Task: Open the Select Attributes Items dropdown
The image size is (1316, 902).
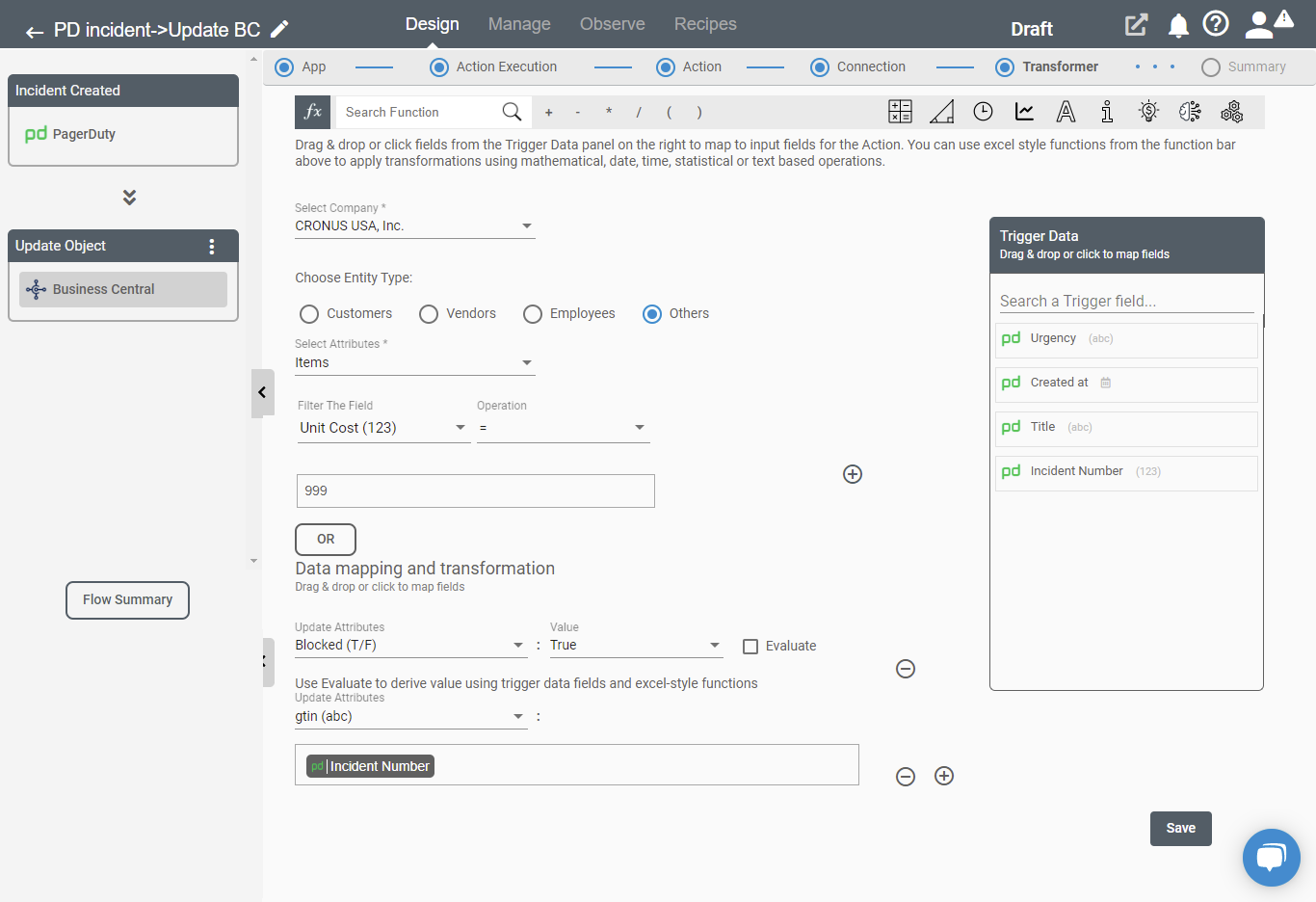Action: tap(414, 363)
